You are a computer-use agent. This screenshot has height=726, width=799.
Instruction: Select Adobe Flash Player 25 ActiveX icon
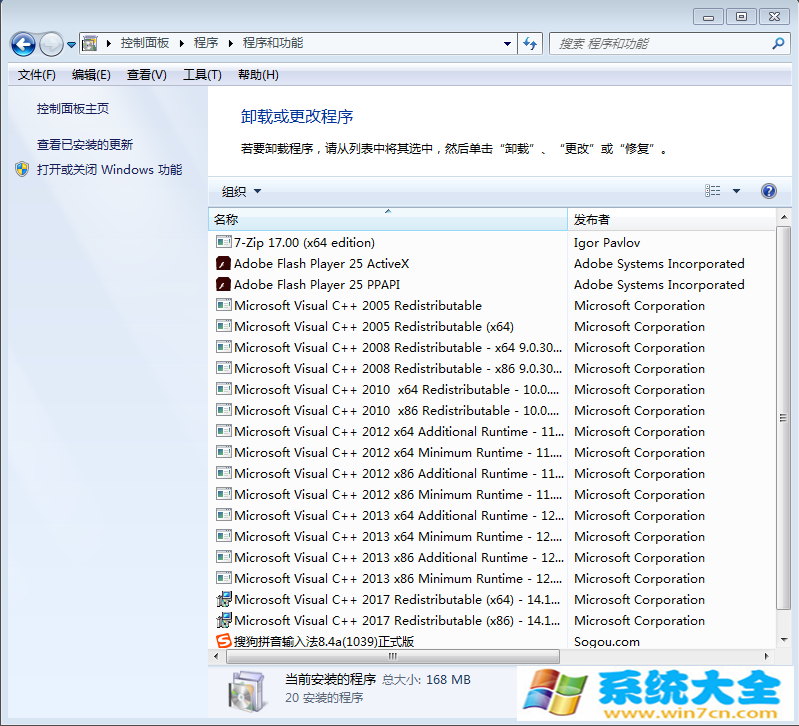(x=224, y=264)
